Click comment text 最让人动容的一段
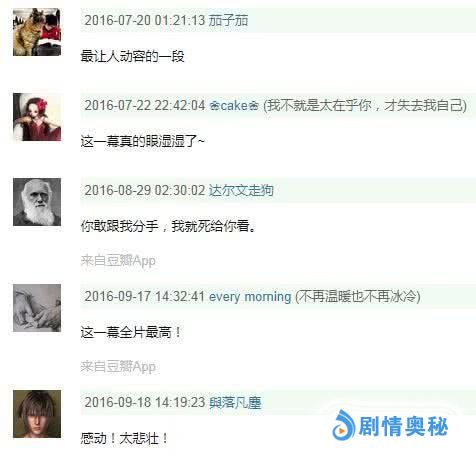476x456 pixels. tap(132, 56)
